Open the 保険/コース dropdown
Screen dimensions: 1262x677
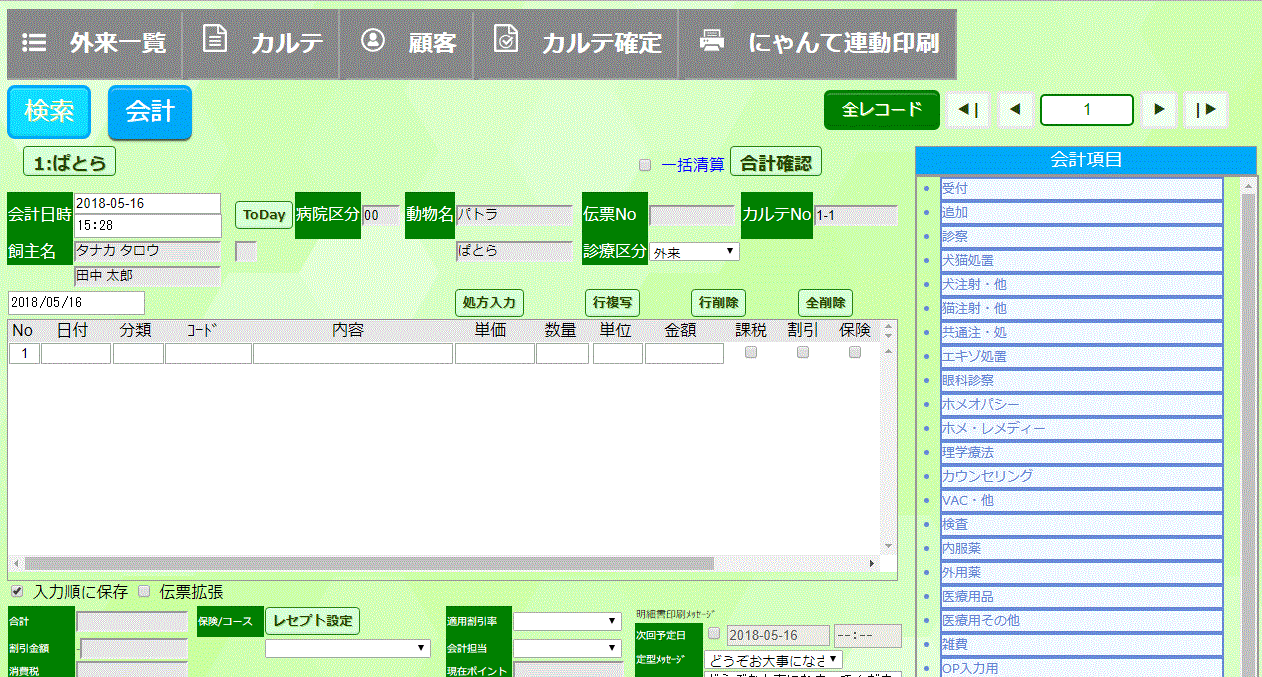coord(348,648)
